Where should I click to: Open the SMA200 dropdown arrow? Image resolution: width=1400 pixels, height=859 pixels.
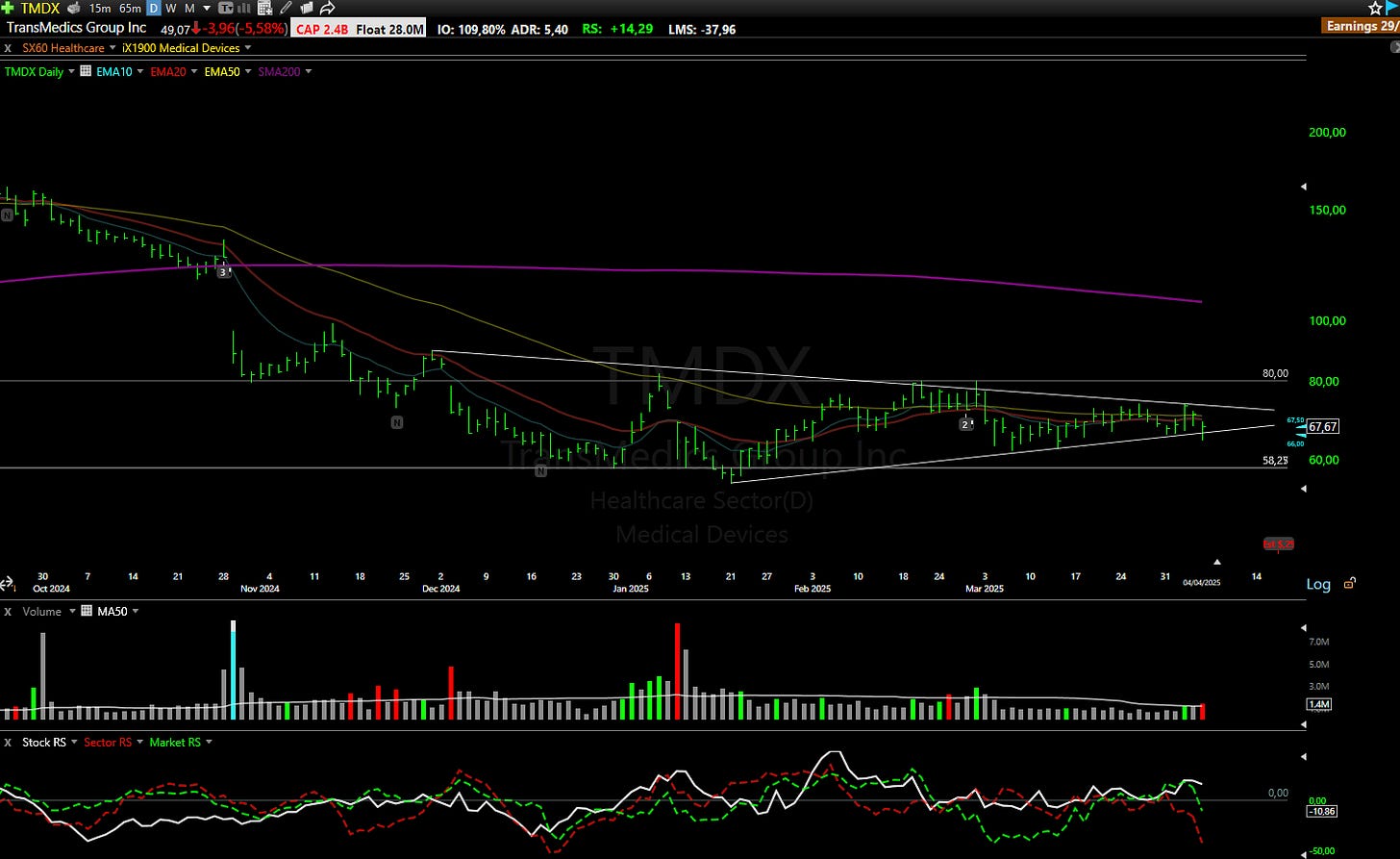coord(309,72)
